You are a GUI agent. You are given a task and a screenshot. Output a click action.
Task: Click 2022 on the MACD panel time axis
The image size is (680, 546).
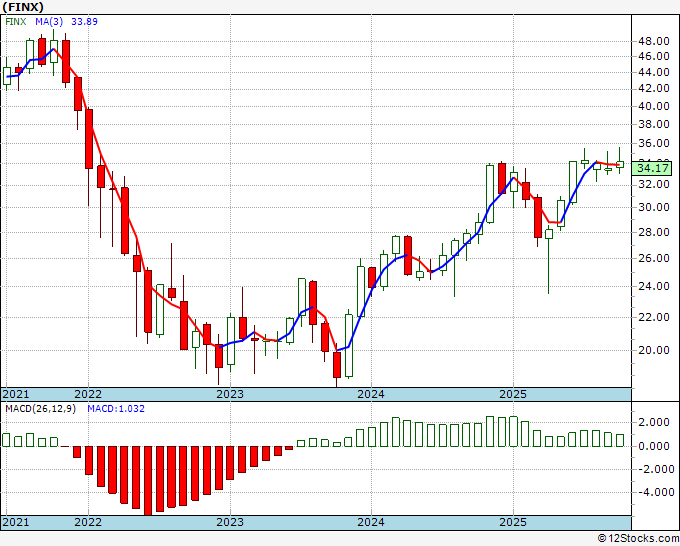[88, 522]
